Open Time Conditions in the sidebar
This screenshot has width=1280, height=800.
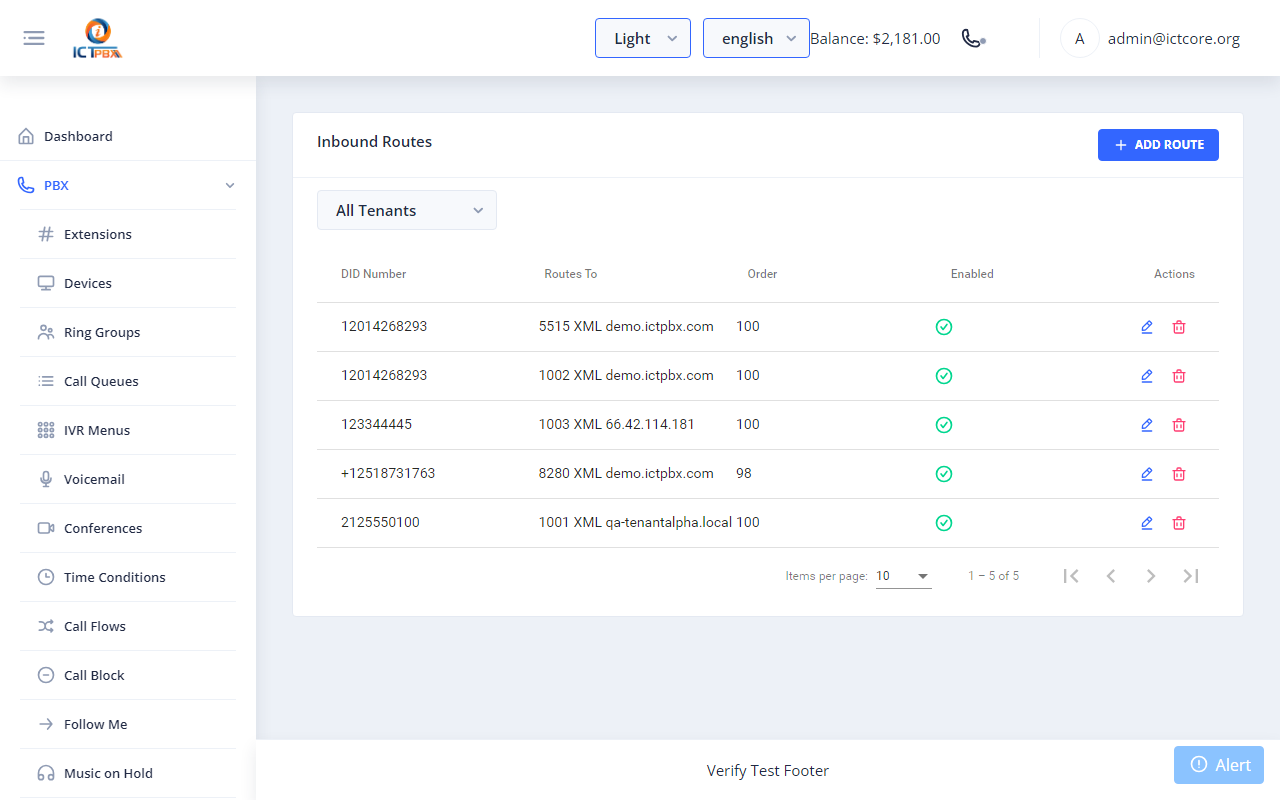pyautogui.click(x=128, y=577)
